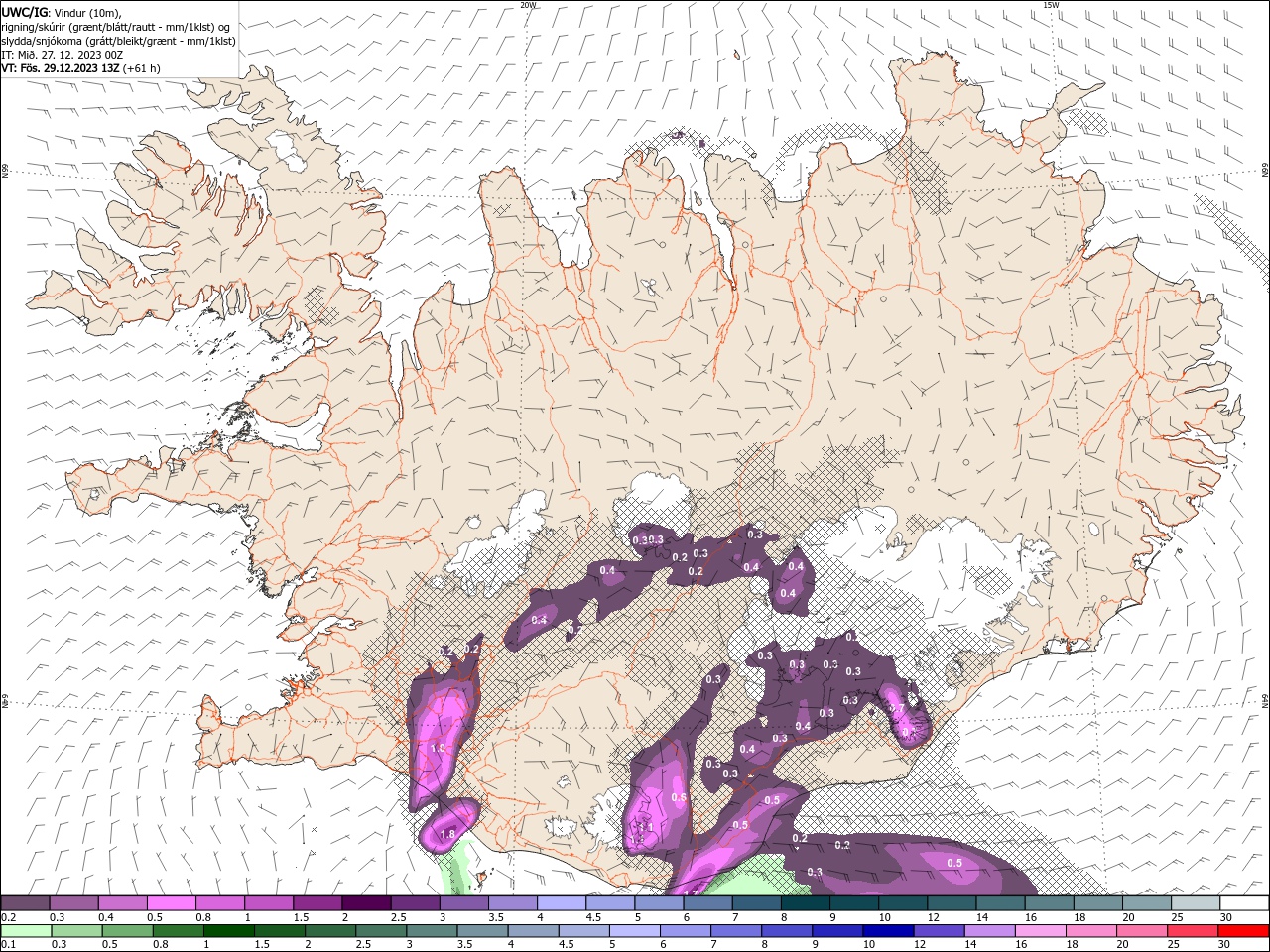Screen dimensions: 1270x952
Task: Click the light lavender 4 snow scale swatch
Action: tap(562, 902)
